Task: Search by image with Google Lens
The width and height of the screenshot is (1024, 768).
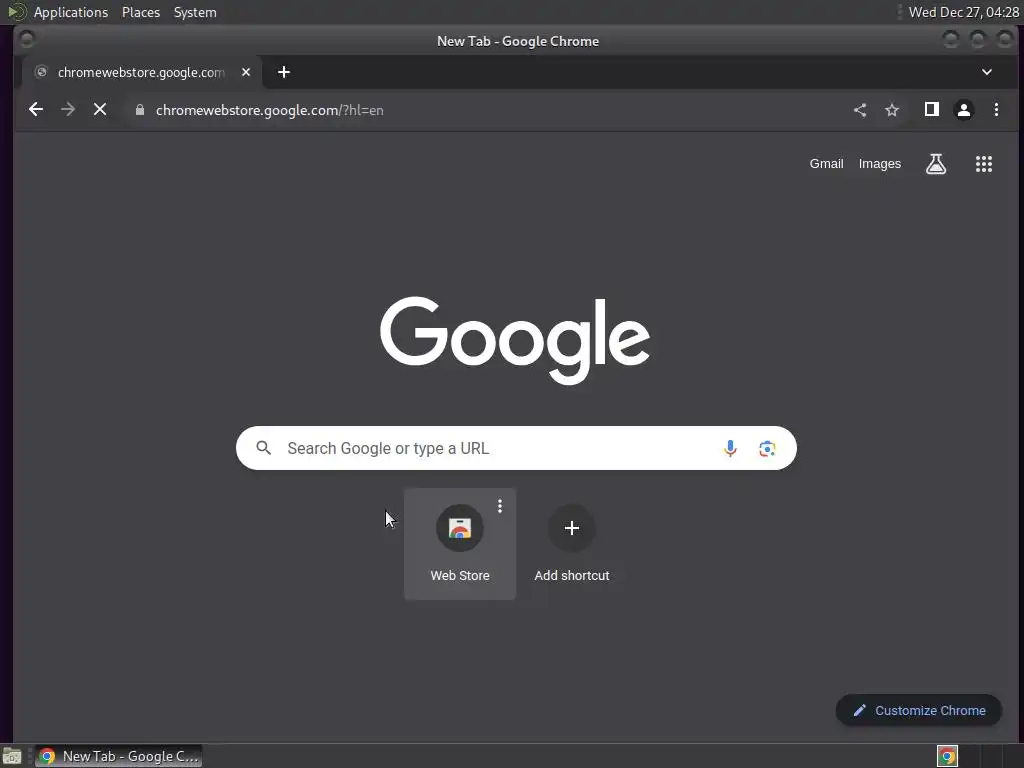Action: click(767, 448)
